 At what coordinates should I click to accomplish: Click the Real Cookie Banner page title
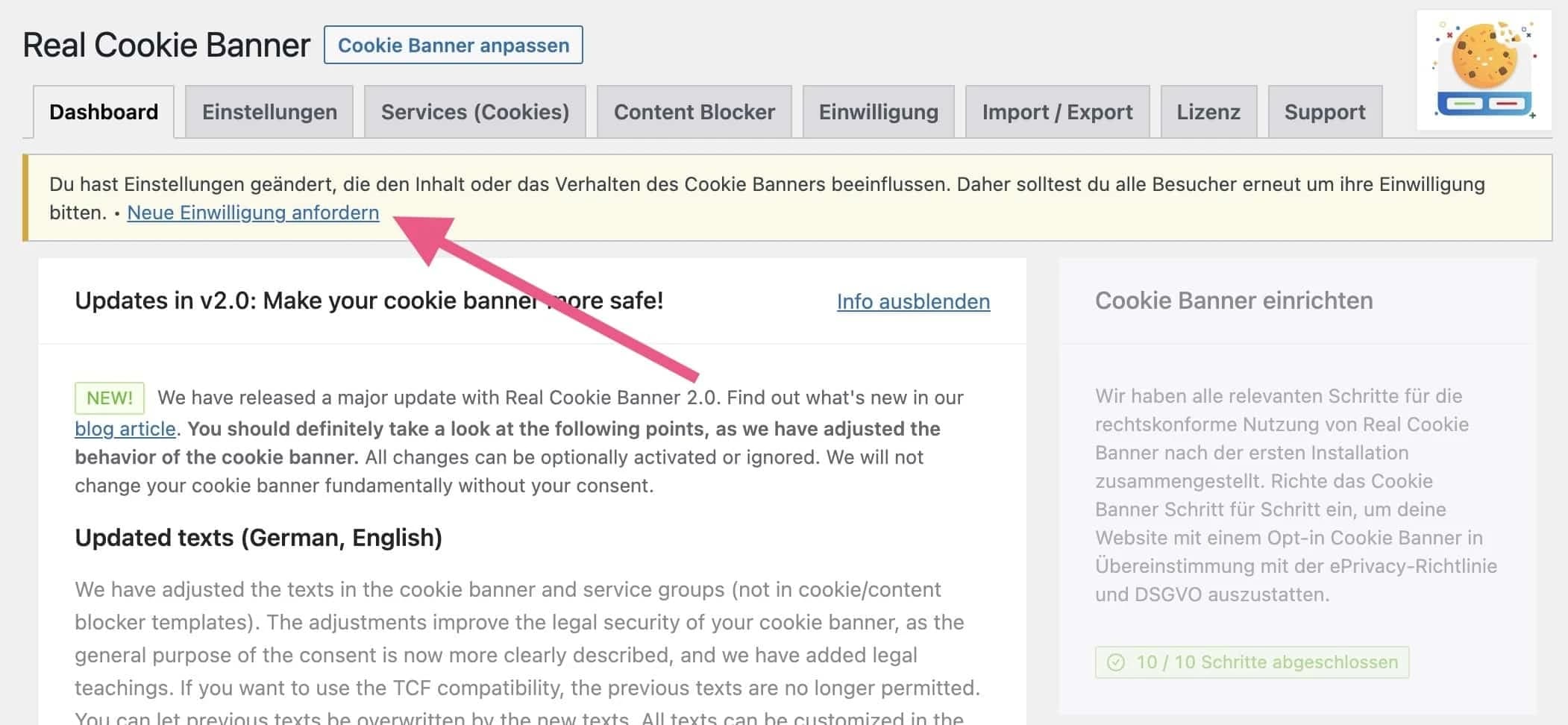166,45
